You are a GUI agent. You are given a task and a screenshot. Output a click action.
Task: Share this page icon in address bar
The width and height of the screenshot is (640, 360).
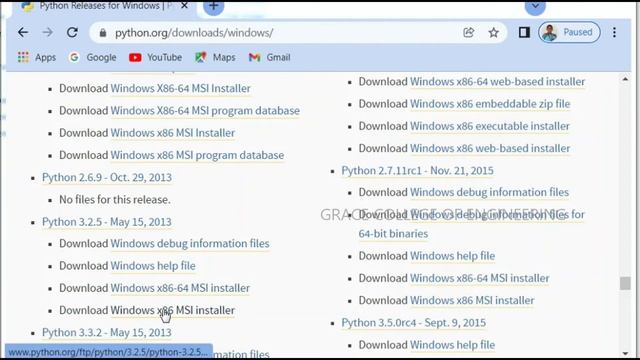click(469, 32)
